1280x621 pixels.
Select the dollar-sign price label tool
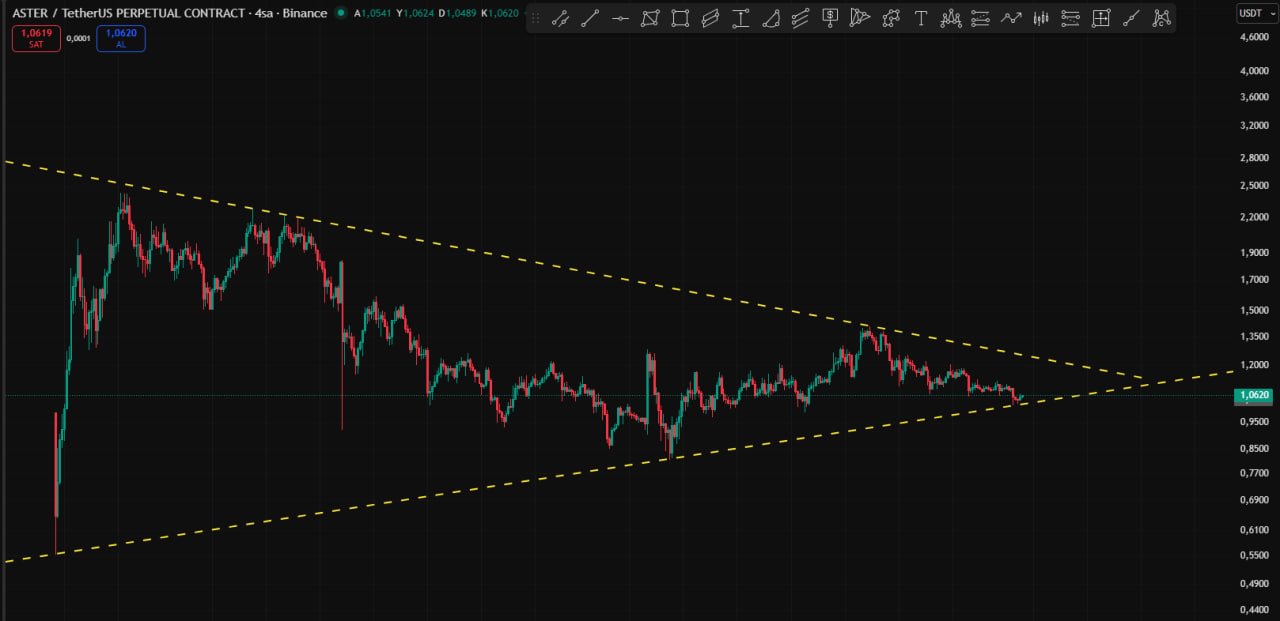[x=830, y=18]
